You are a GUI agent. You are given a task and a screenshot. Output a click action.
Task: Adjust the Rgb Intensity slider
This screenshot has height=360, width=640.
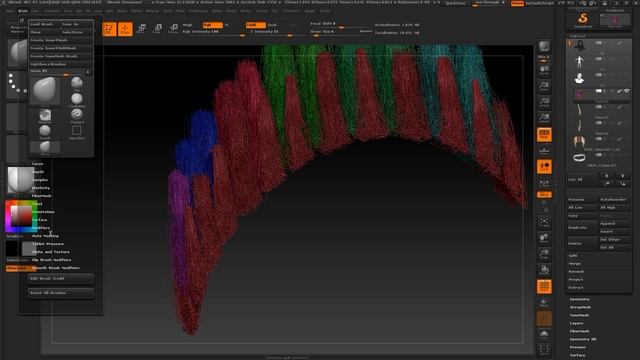click(213, 32)
